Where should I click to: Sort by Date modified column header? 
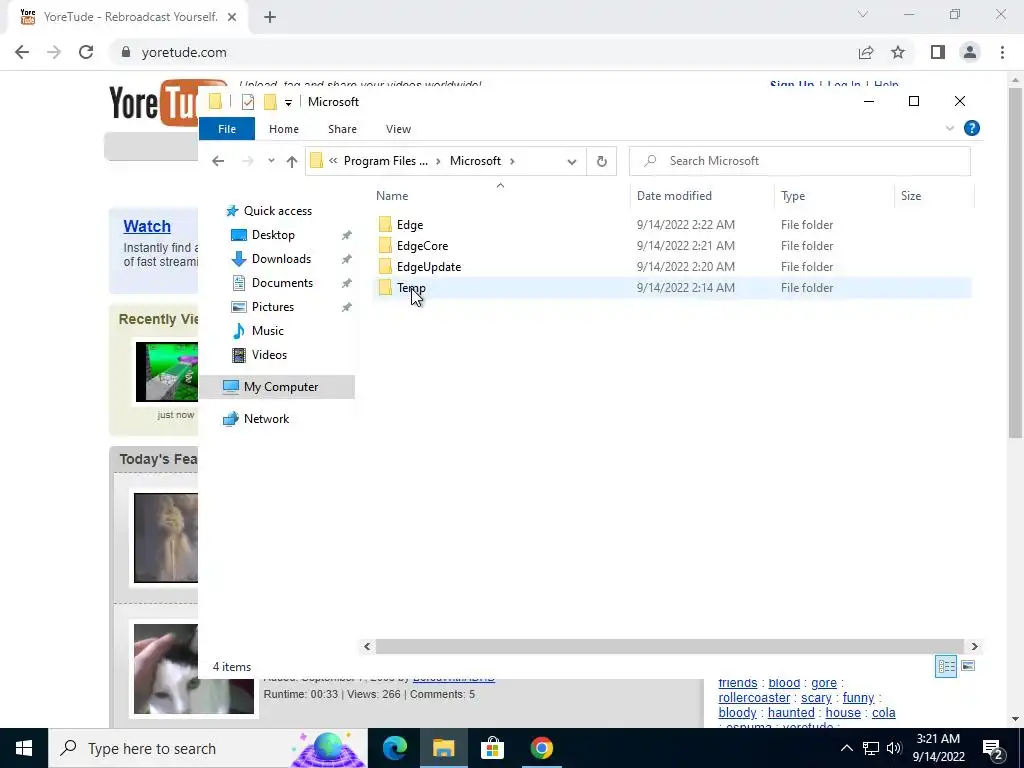click(674, 196)
